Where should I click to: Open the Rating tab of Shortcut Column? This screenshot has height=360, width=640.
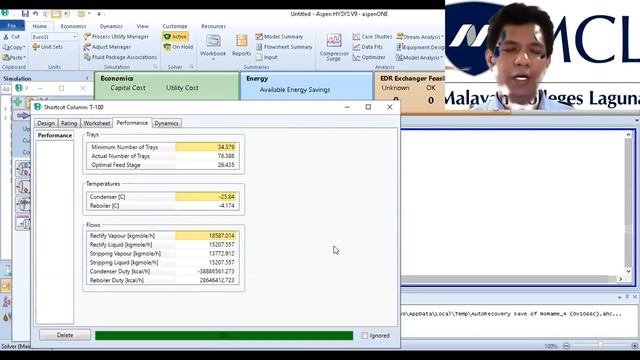(69, 123)
